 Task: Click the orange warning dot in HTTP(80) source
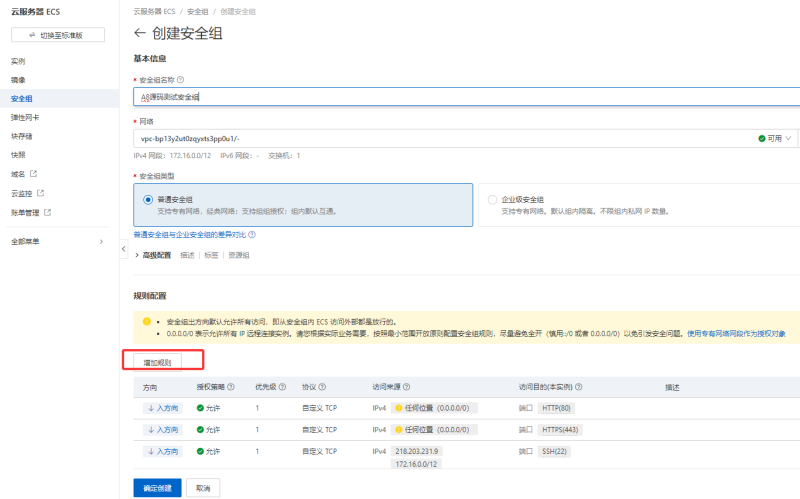coord(399,408)
